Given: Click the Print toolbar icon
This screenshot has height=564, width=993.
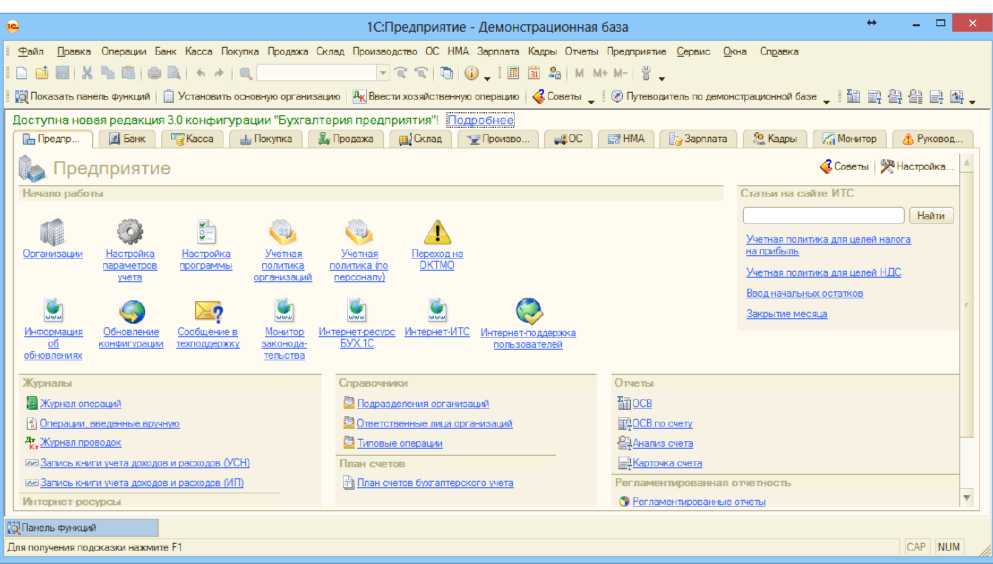Looking at the screenshot, I should coord(154,73).
